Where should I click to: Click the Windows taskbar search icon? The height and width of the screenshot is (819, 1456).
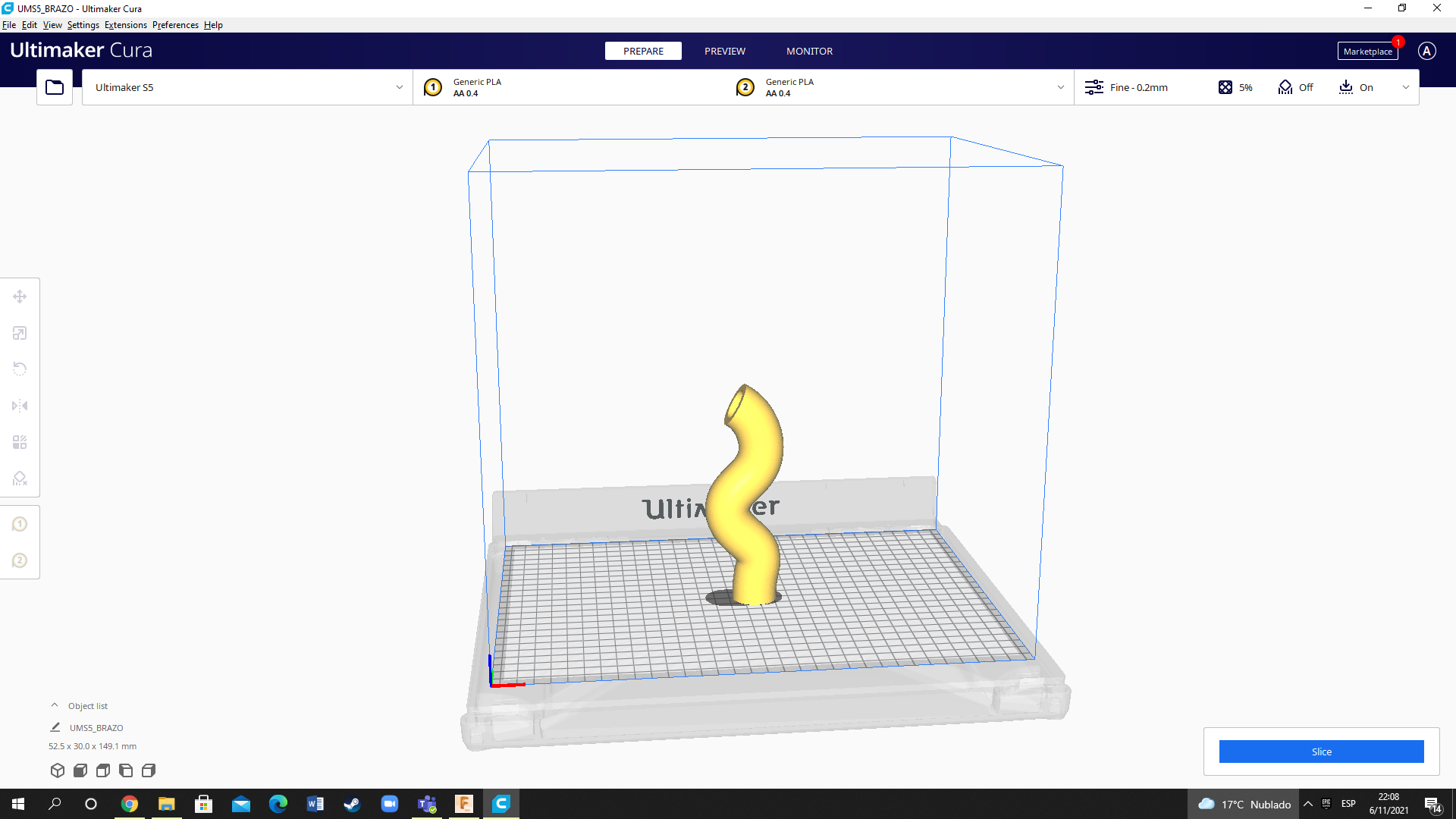coord(55,804)
